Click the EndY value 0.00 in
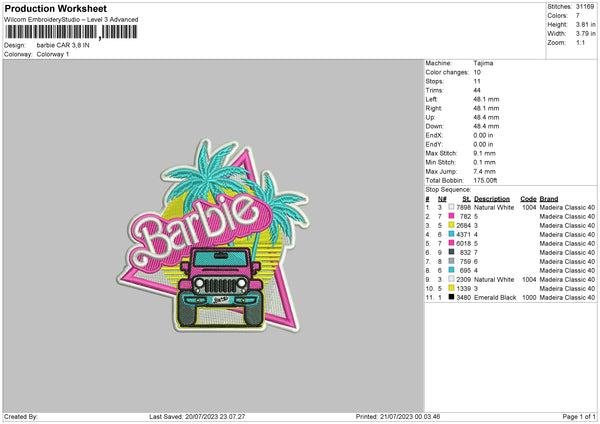Screen dimensions: 600x424 tap(483, 144)
